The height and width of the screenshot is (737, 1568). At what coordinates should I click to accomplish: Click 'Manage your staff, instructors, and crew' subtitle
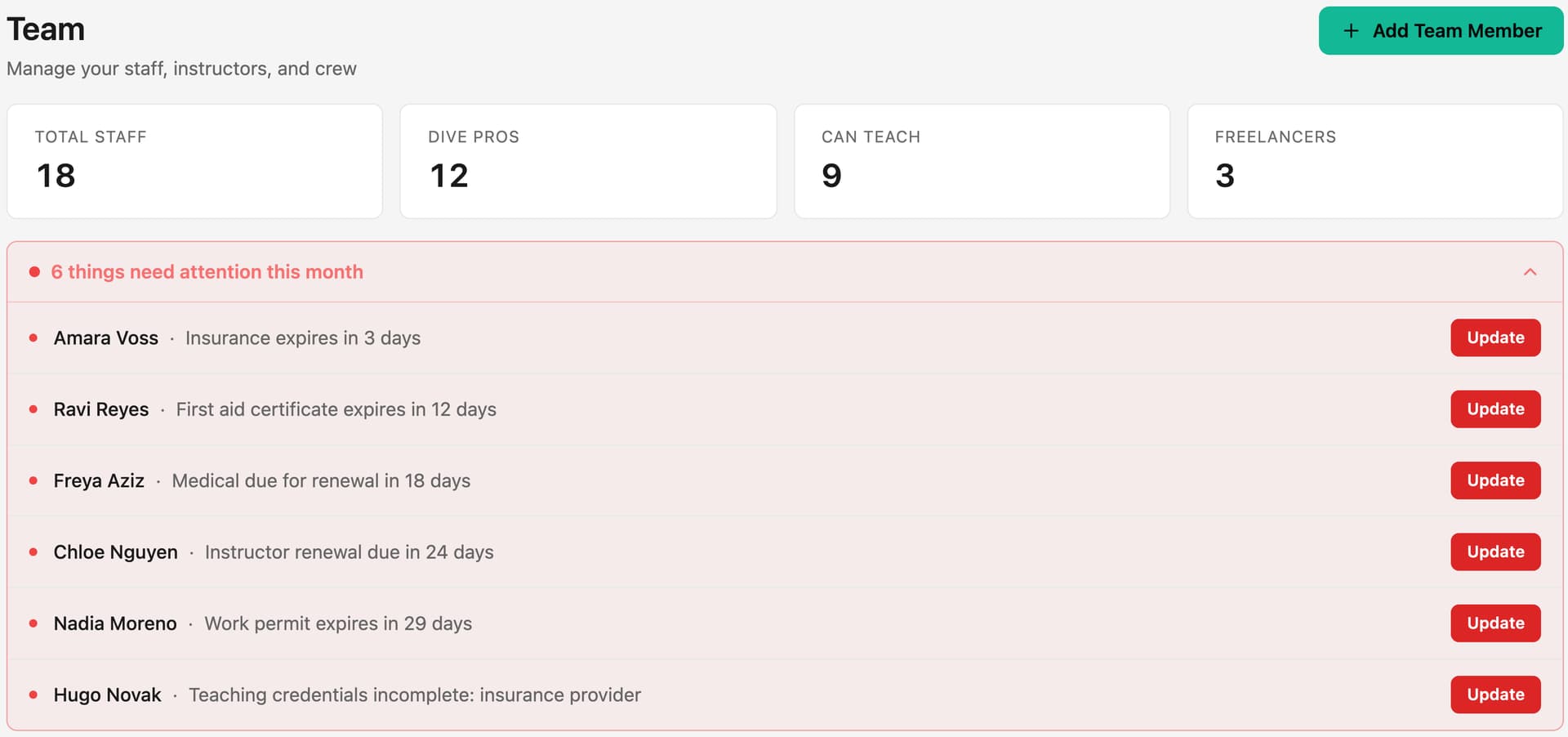click(181, 69)
